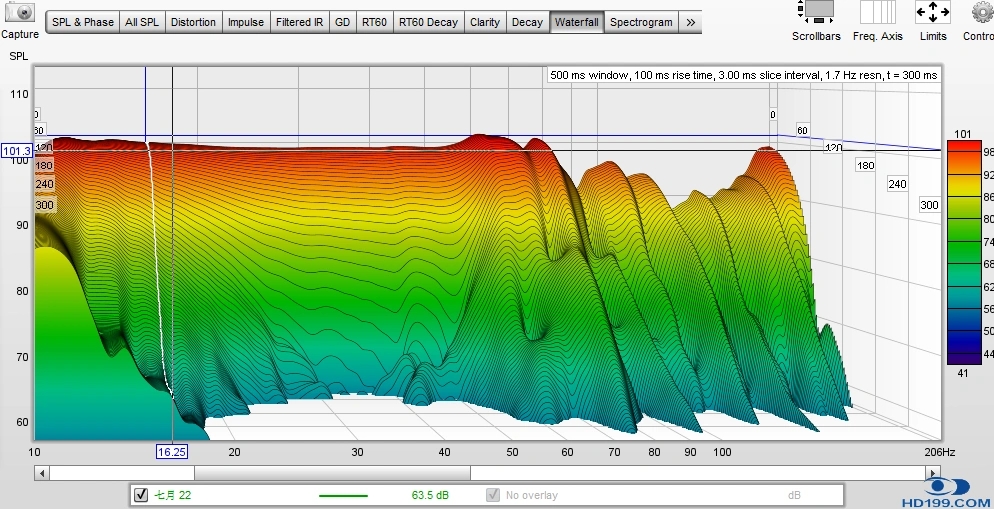This screenshot has width=994, height=509.
Task: Click the green trace line sample in legend
Action: coord(343,495)
